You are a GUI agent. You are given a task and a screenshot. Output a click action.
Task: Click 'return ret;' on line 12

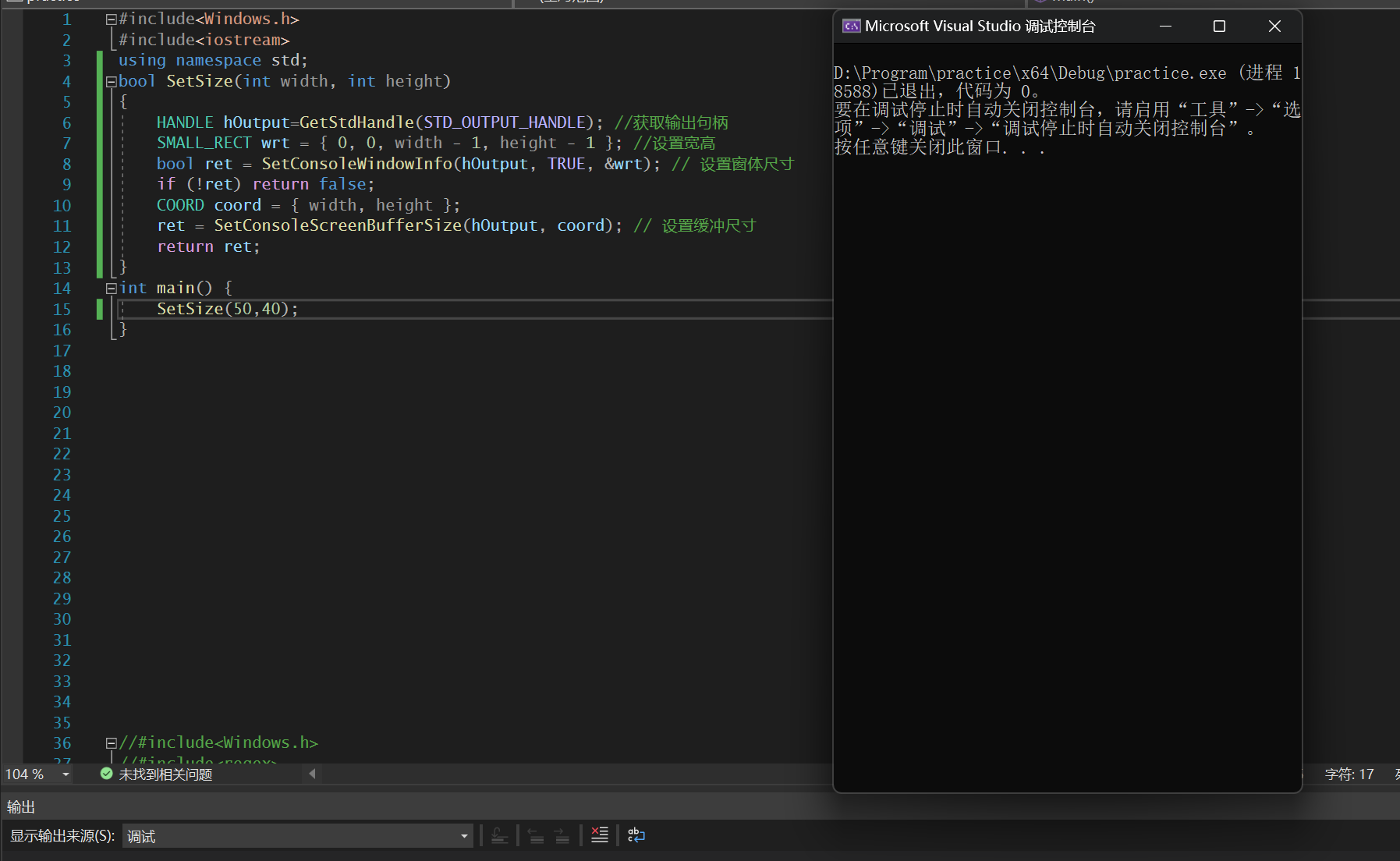pos(208,246)
